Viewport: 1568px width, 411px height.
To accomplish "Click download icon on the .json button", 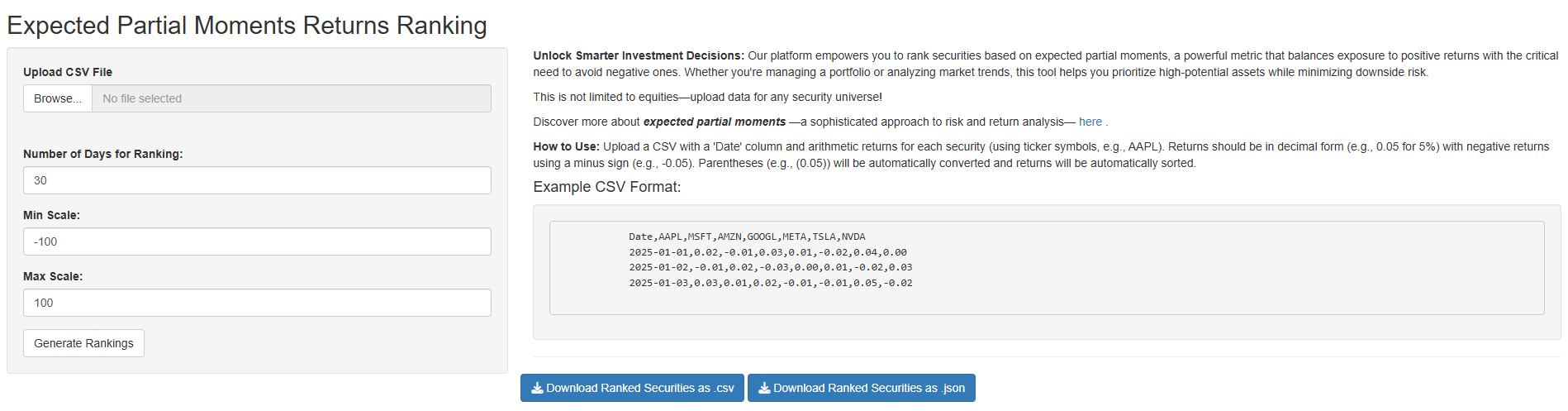I will pos(764,388).
